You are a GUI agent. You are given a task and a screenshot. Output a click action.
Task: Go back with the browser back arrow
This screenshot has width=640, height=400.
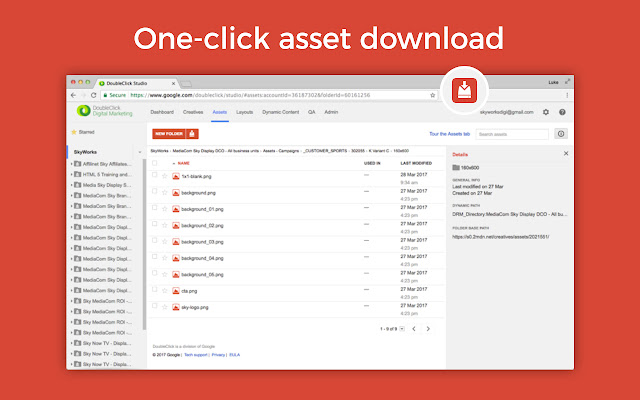[x=73, y=95]
